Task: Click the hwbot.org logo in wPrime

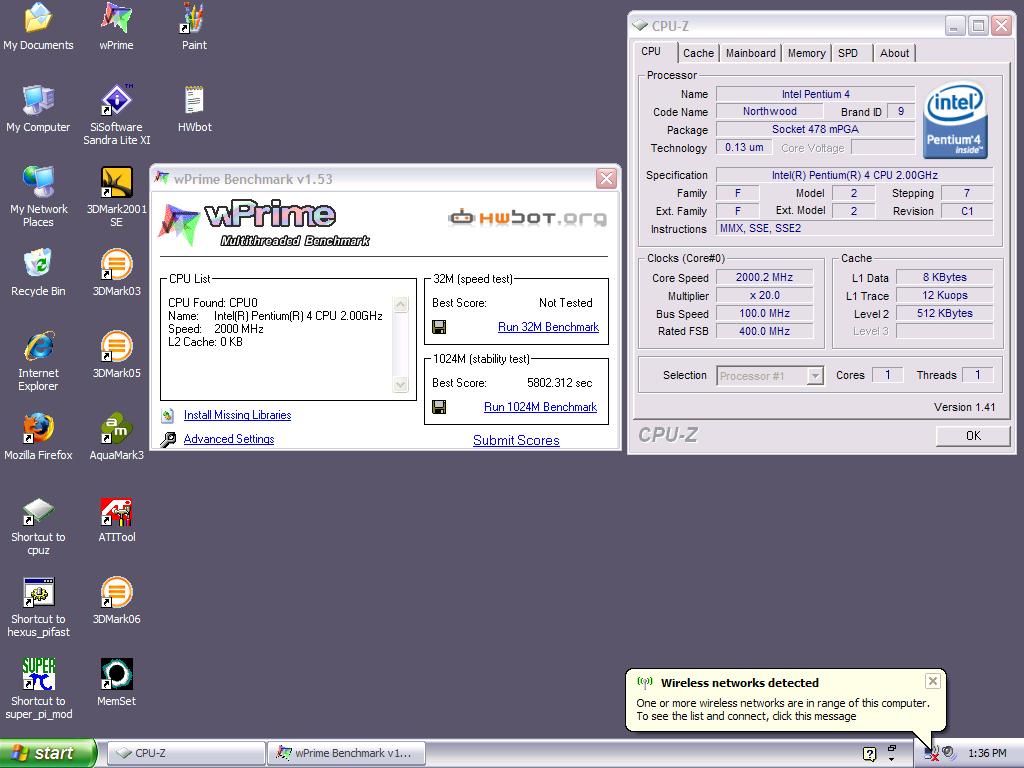Action: click(527, 217)
